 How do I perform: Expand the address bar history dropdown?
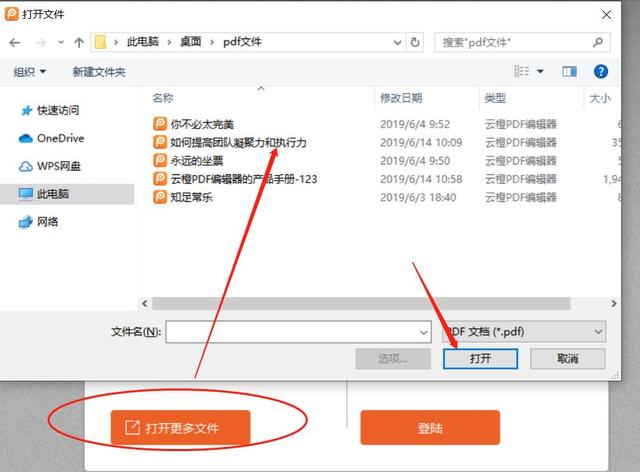point(397,42)
